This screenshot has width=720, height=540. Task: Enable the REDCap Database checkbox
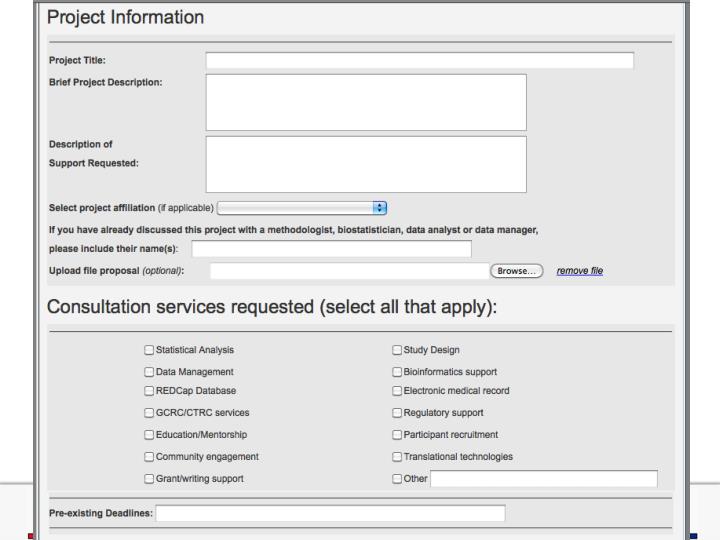pos(149,391)
